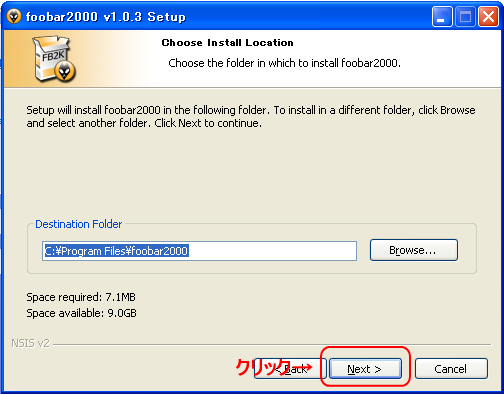
Task: Click the 'Choose Install Location' heading
Action: pyautogui.click(x=227, y=43)
